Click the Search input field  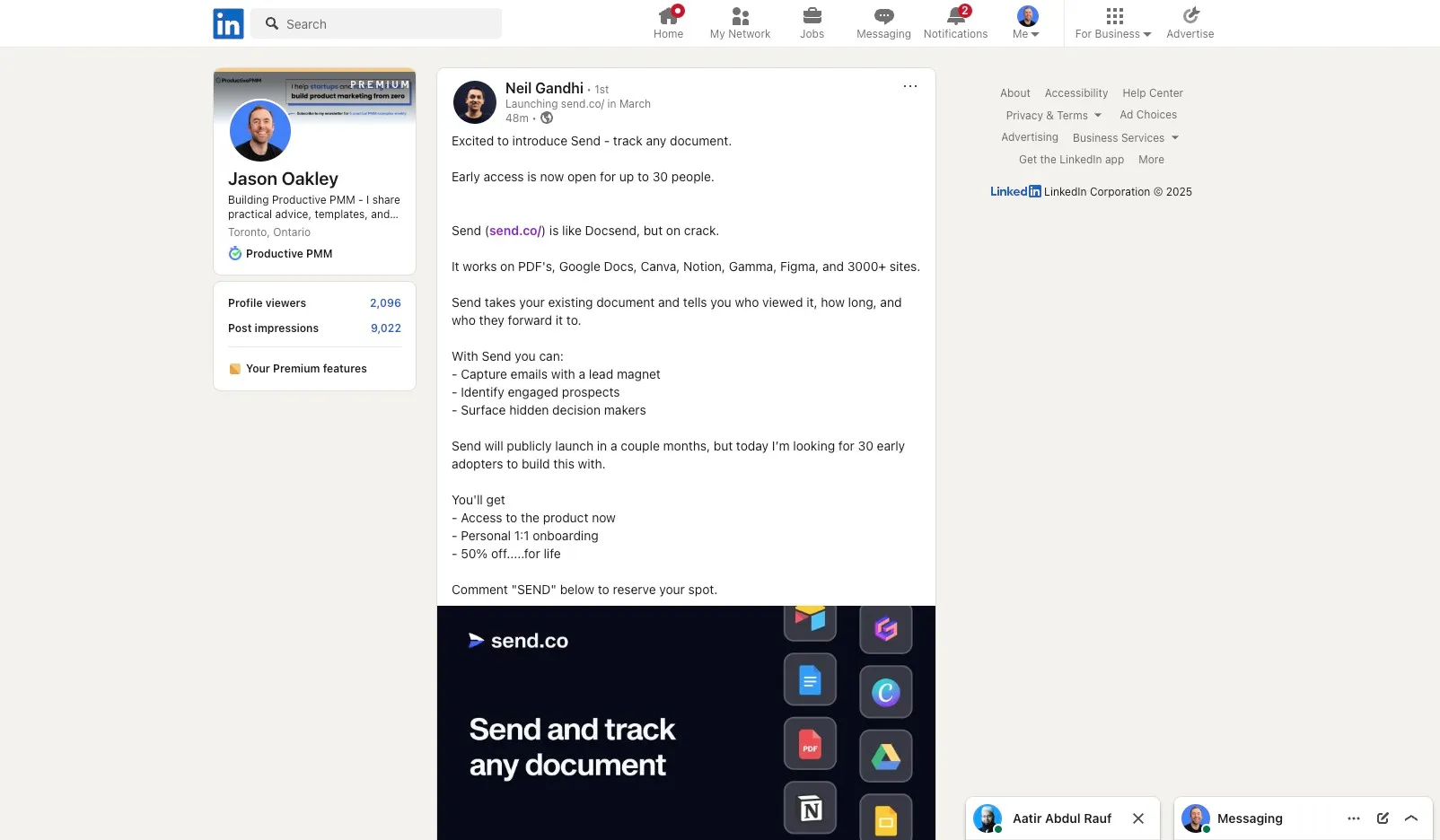[x=377, y=23]
